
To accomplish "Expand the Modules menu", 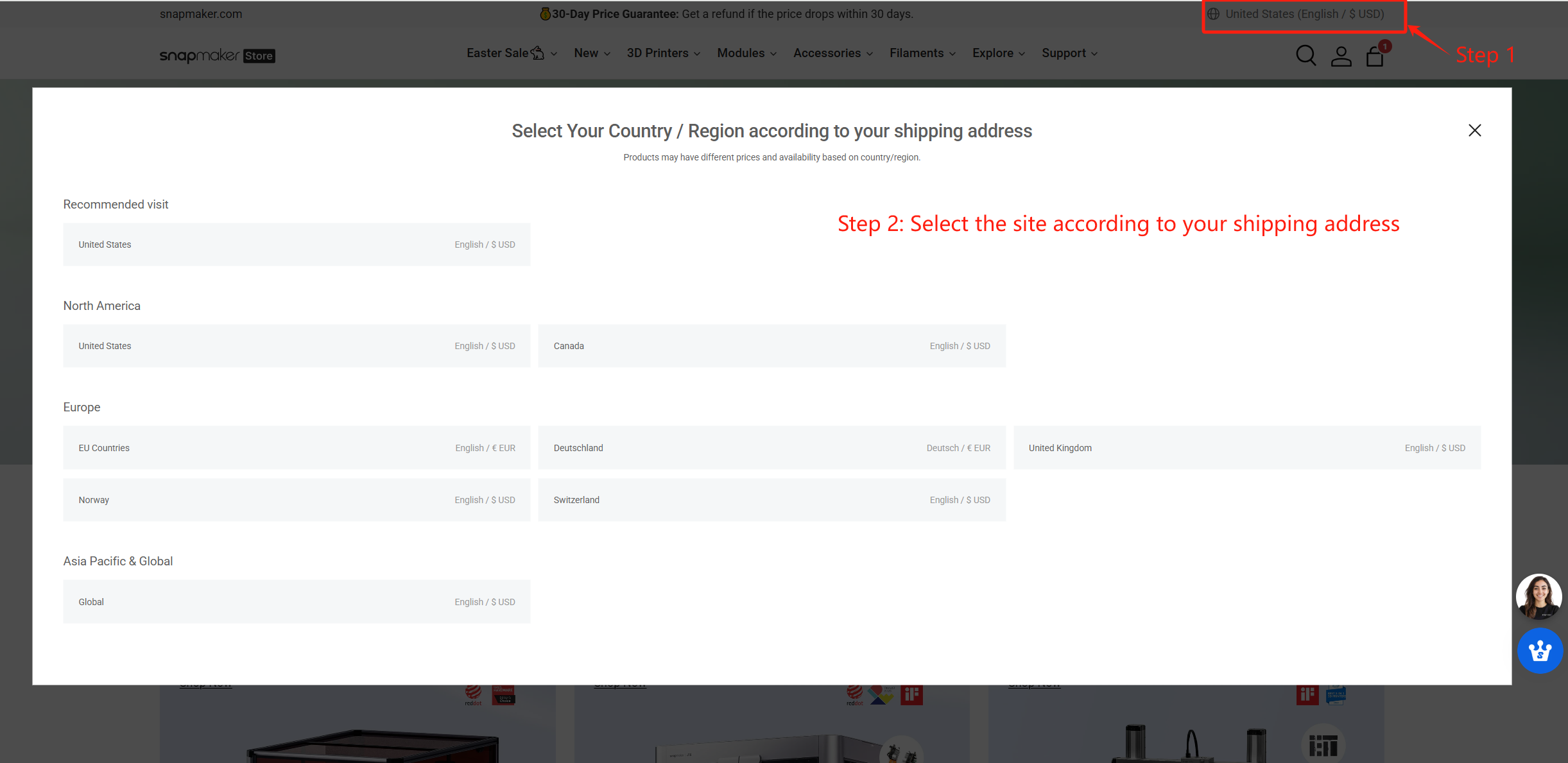I will pos(746,53).
